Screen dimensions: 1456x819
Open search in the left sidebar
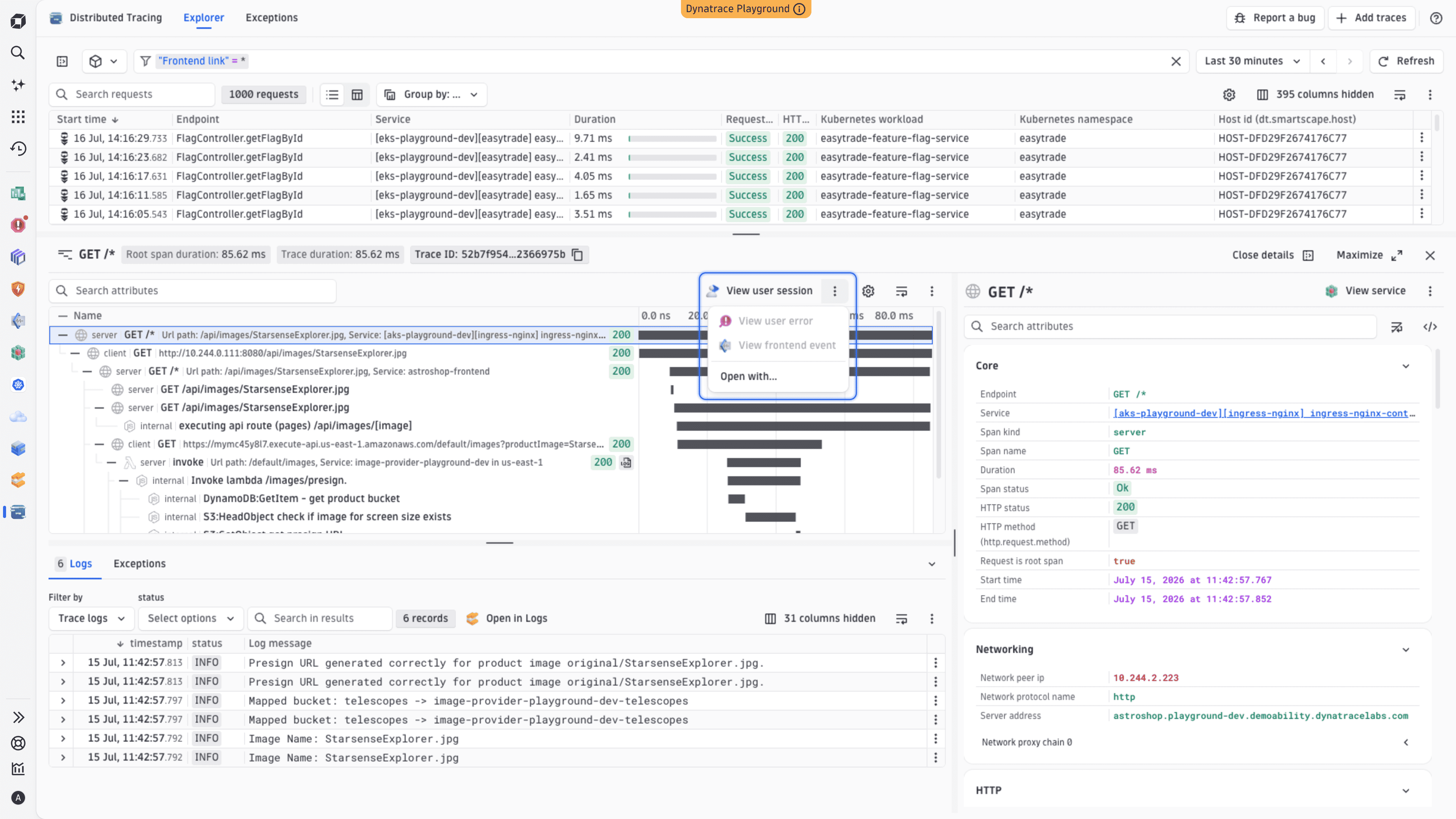(x=18, y=53)
